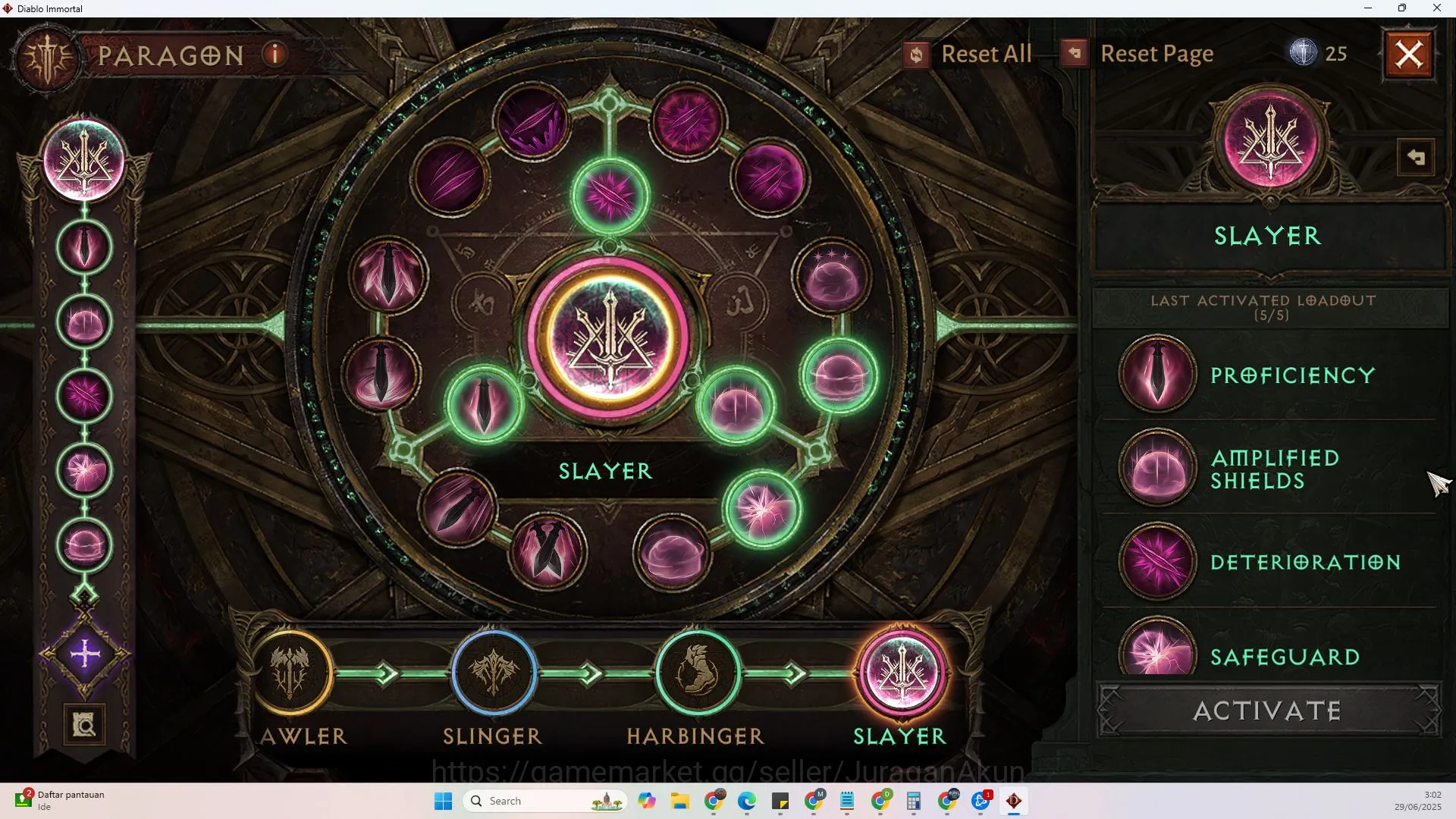Select the winged dagger node in wheel
This screenshot has height=819, width=1456.
pos(388,275)
